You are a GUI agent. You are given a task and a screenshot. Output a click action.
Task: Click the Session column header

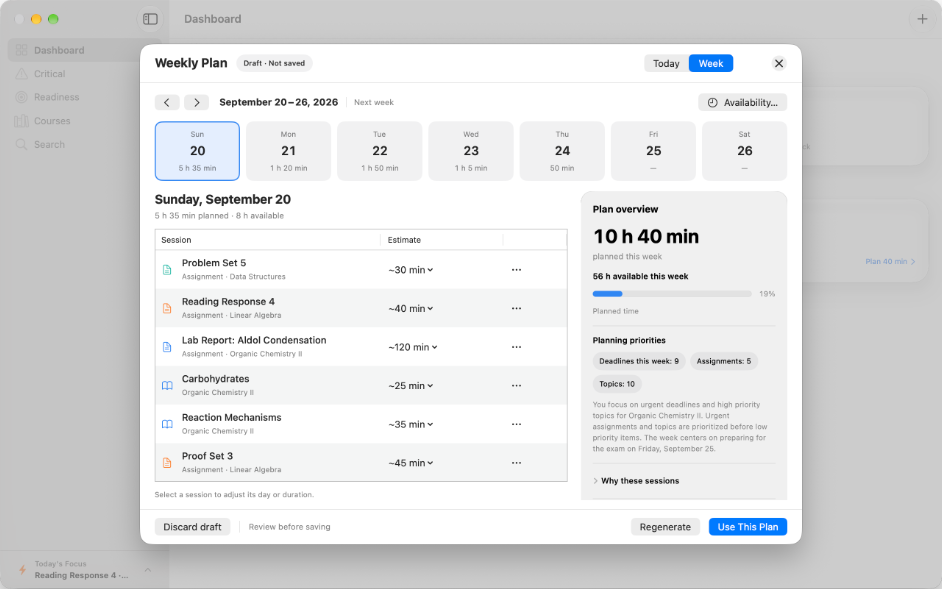click(x=176, y=240)
